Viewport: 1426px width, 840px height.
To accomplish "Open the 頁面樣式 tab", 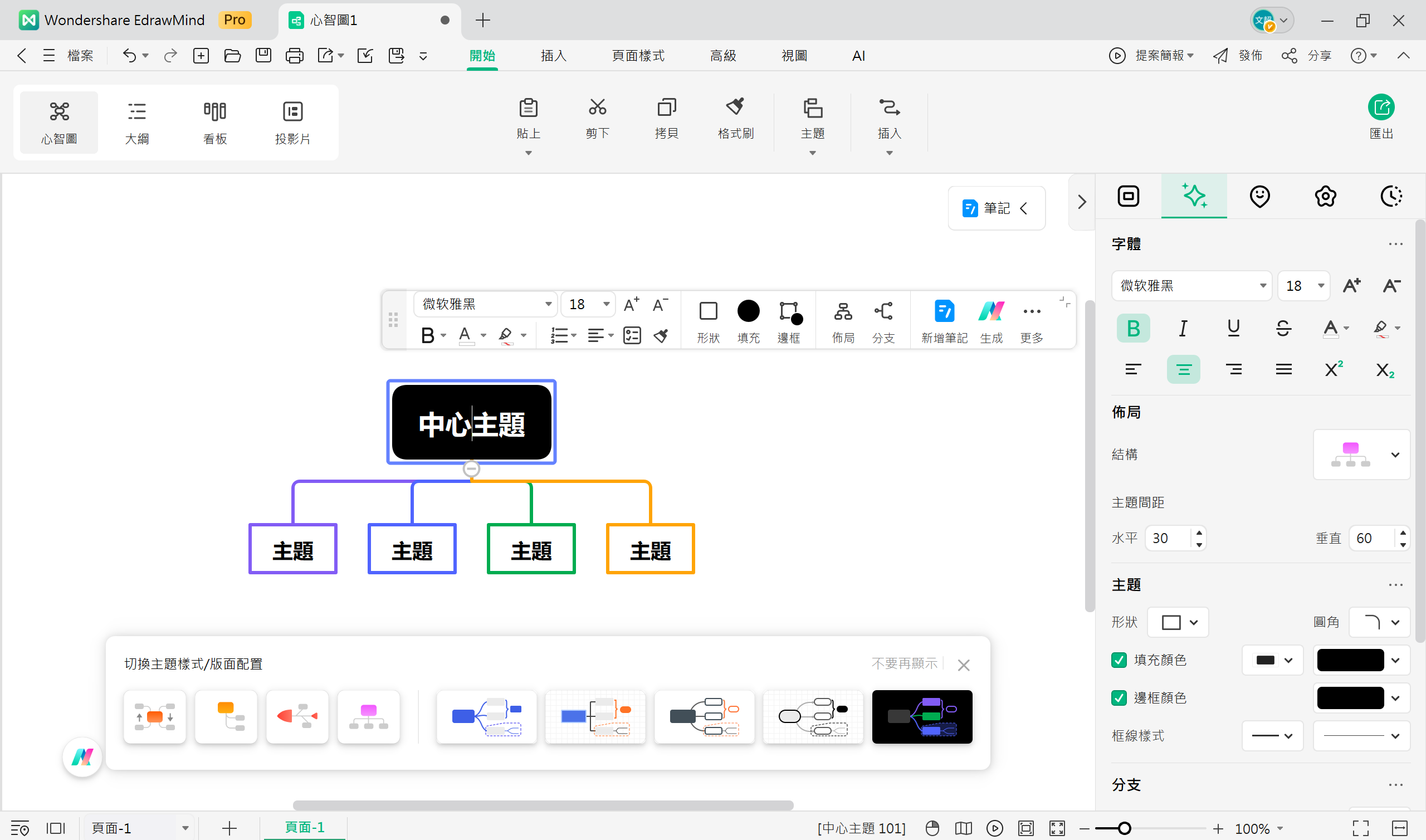I will coord(638,56).
